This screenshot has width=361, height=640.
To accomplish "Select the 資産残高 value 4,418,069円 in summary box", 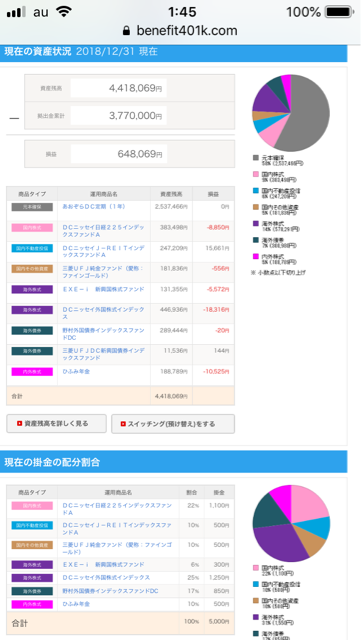I will [135, 88].
